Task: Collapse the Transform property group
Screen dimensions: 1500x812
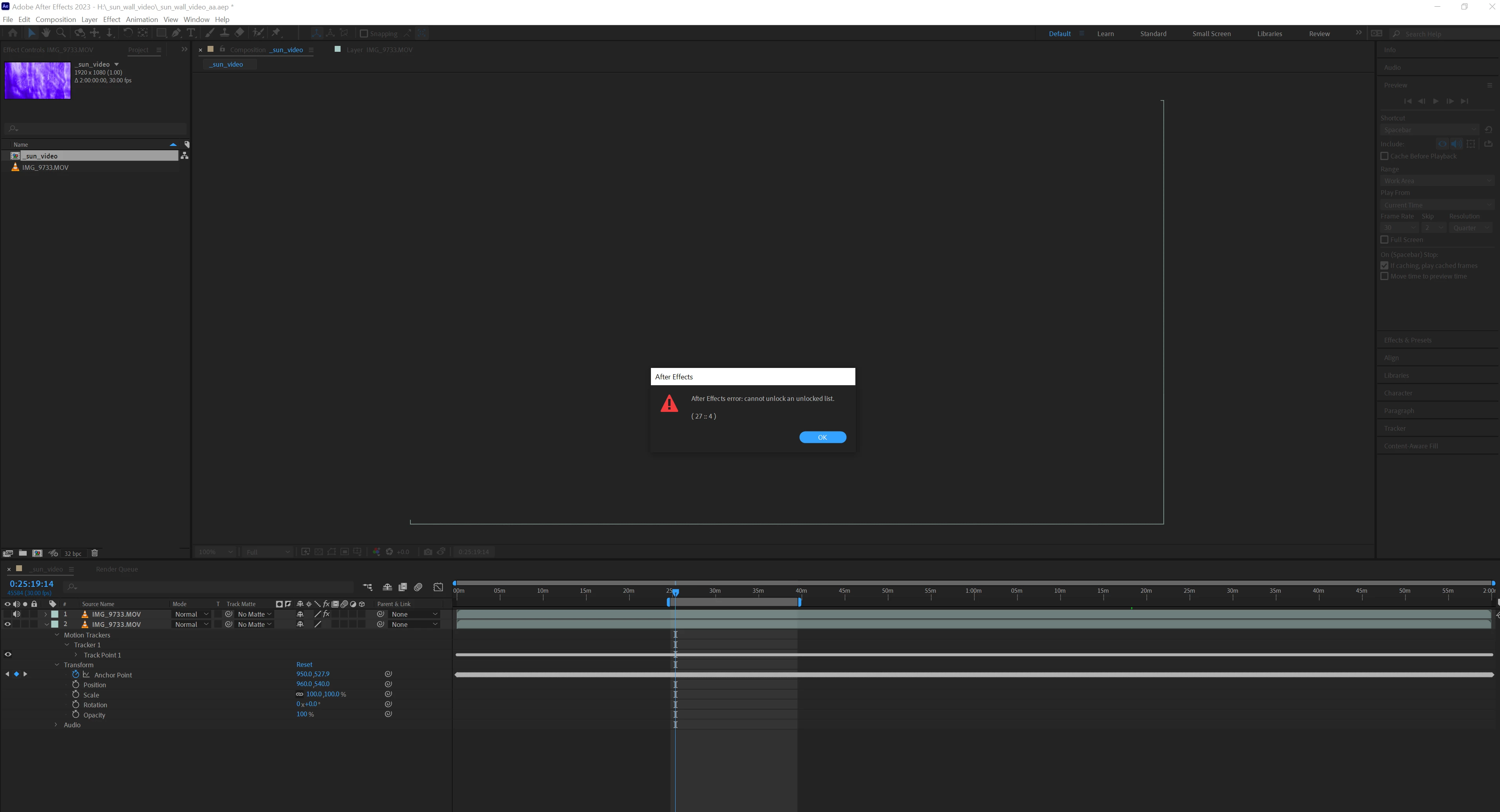Action: pos(57,665)
